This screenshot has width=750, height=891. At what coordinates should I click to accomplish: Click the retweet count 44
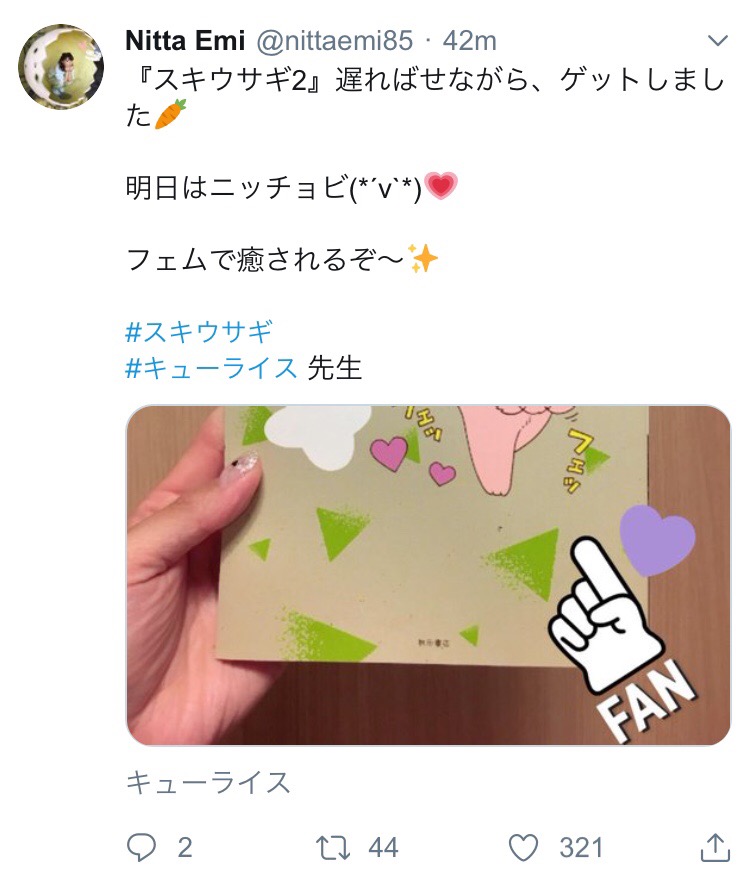pos(383,847)
